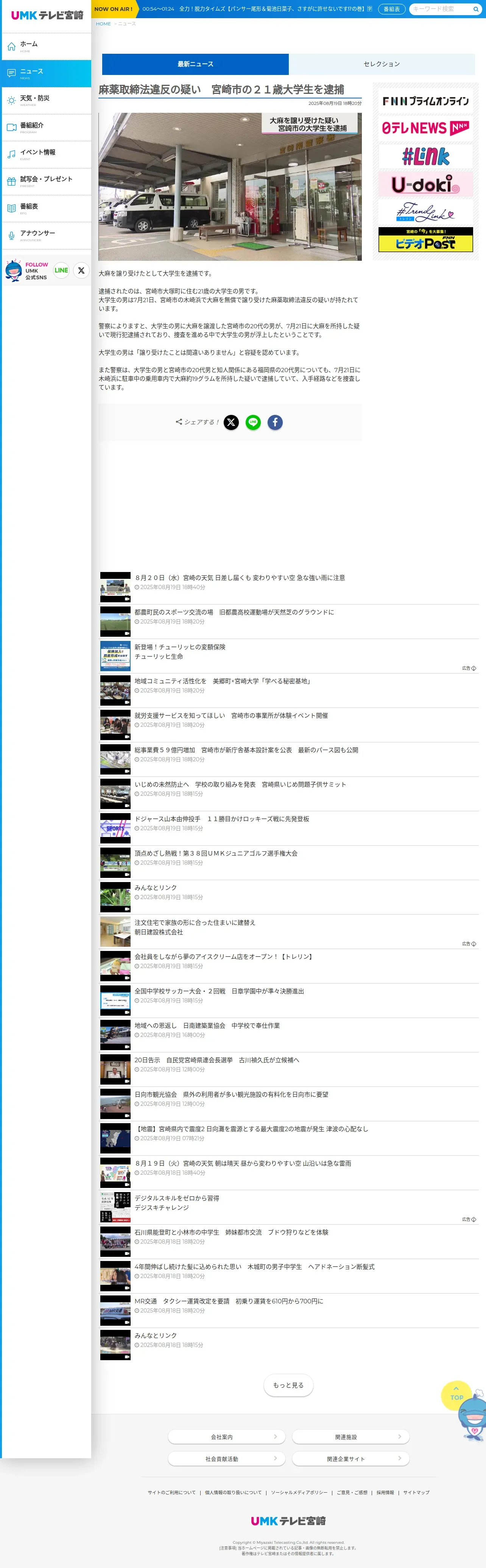The width and height of the screenshot is (486, 1568).
Task: Open the LINE follow icon in sidebar
Action: click(x=61, y=270)
